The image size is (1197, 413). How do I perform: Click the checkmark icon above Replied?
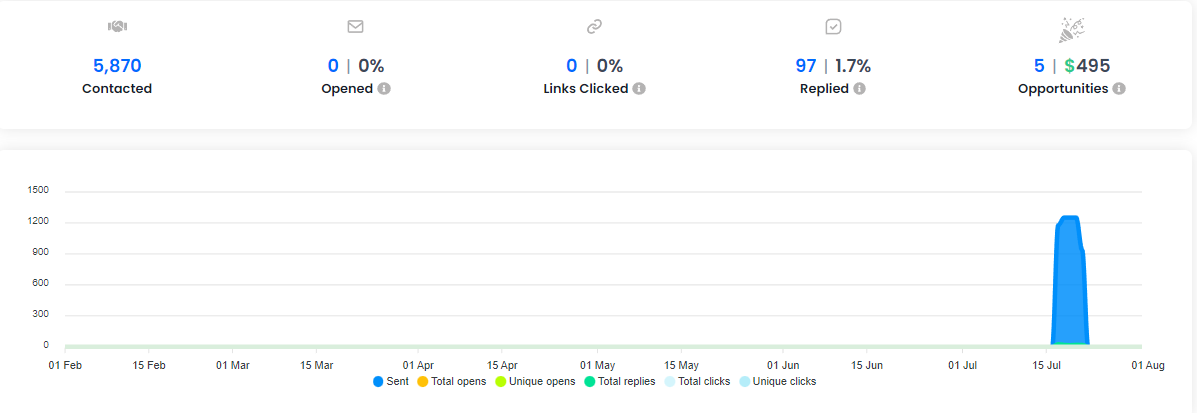click(x=833, y=27)
